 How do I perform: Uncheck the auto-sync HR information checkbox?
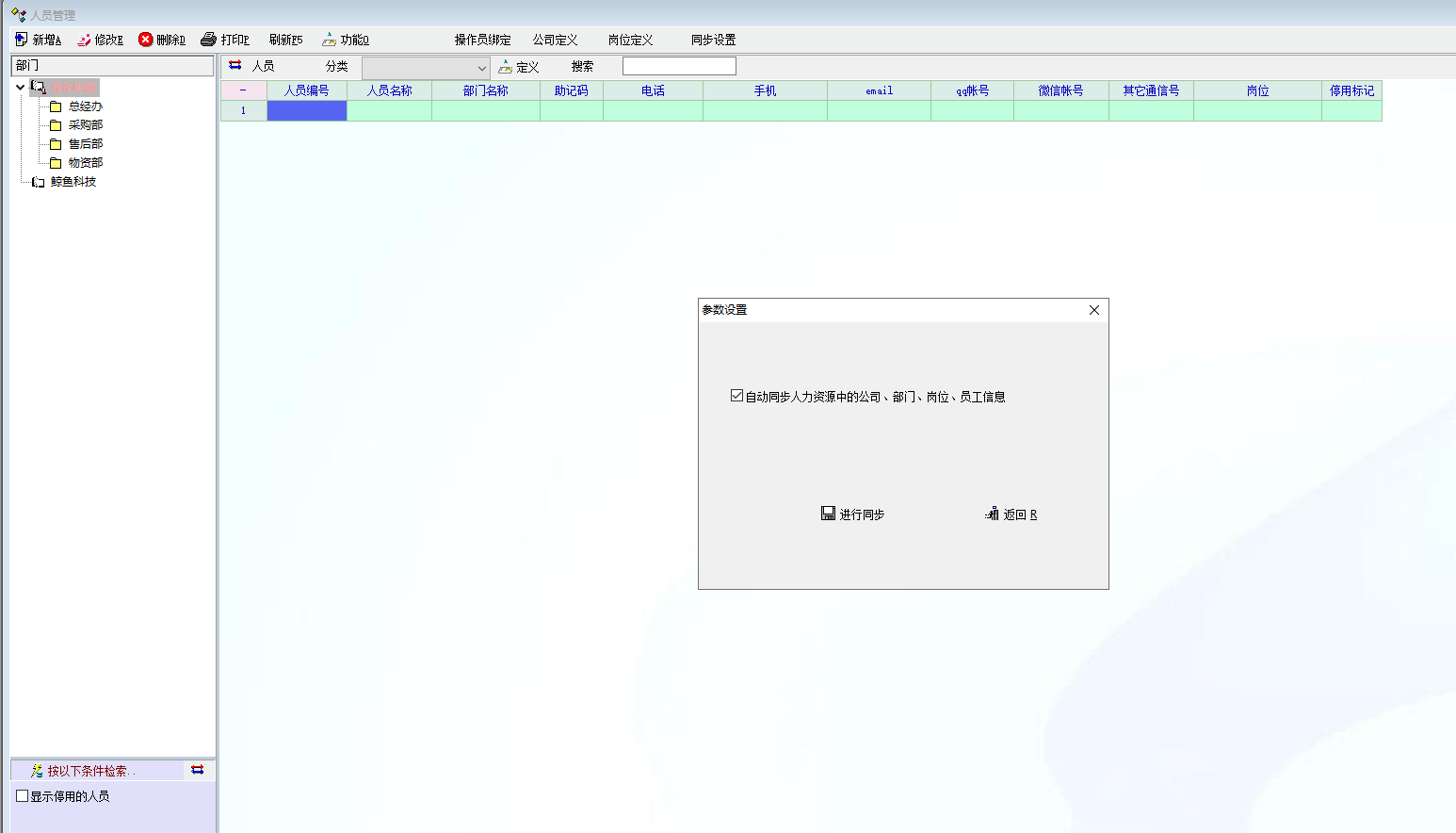tap(736, 396)
